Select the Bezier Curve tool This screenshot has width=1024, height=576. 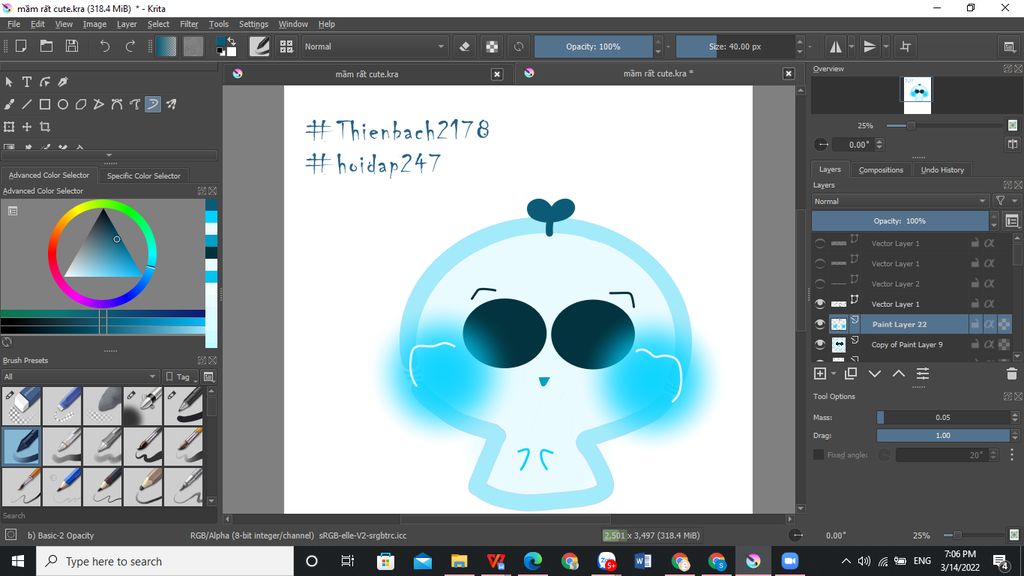[117, 104]
